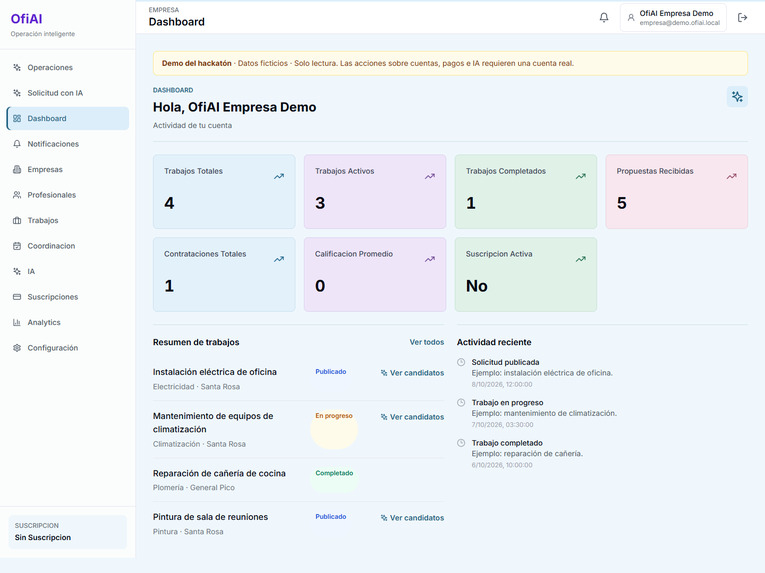
Task: Click the Operaciones sidebar icon
Action: [x=17, y=67]
